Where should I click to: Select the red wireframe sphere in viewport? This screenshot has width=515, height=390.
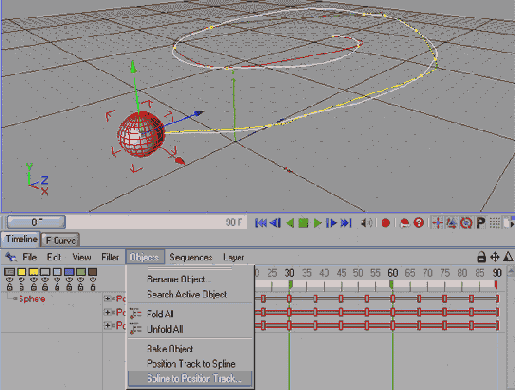[x=141, y=134]
